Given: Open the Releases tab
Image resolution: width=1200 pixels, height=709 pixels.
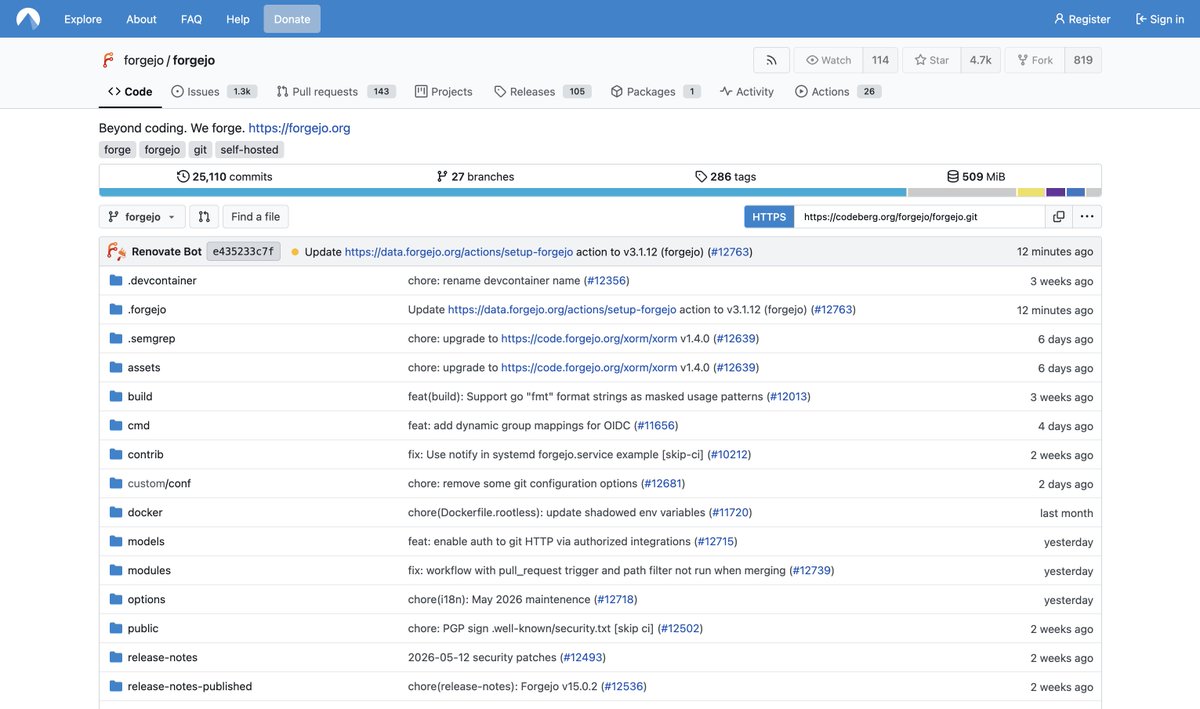Looking at the screenshot, I should (x=542, y=92).
